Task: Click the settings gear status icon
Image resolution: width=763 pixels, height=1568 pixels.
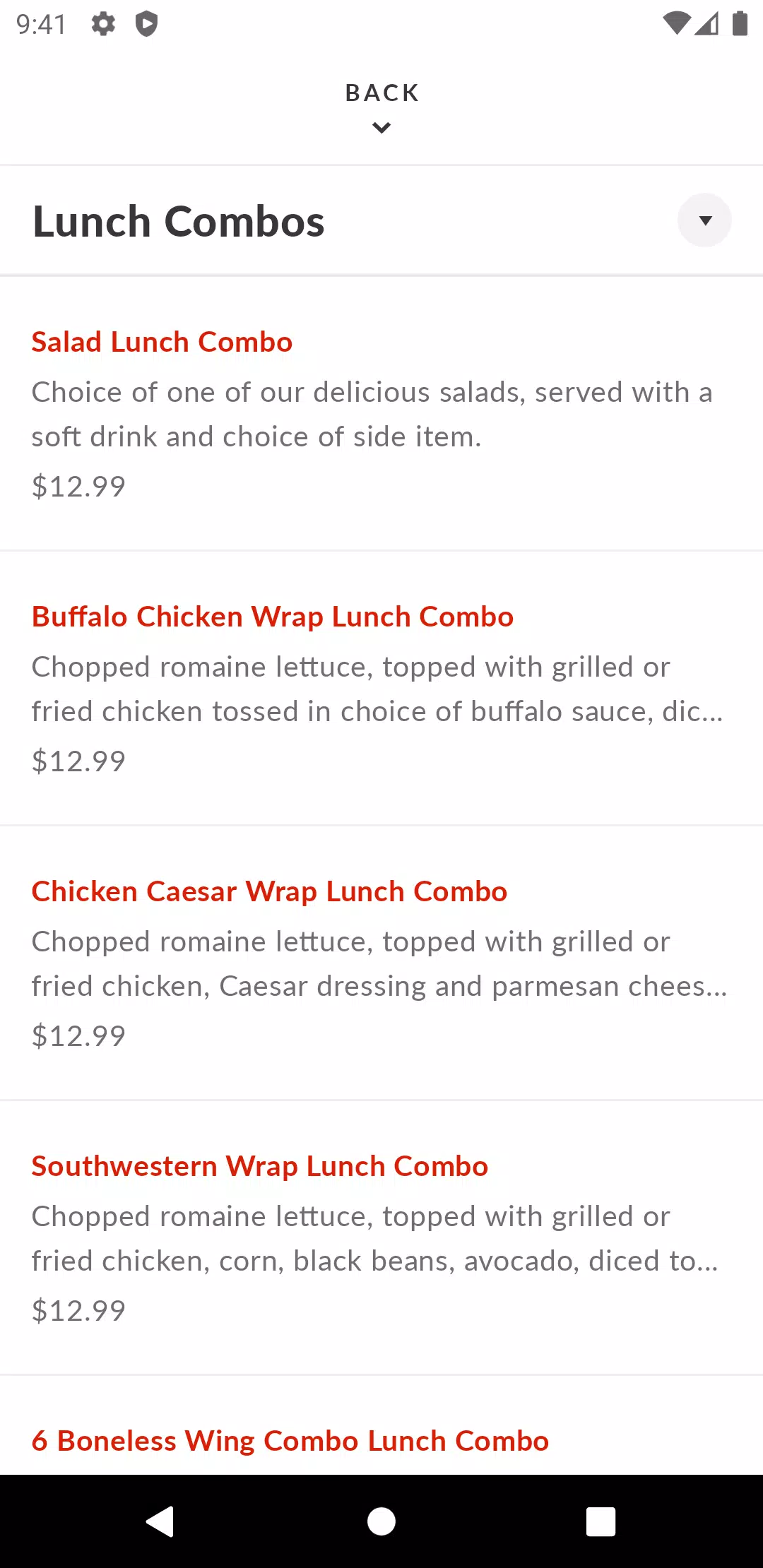Action: coord(103,24)
